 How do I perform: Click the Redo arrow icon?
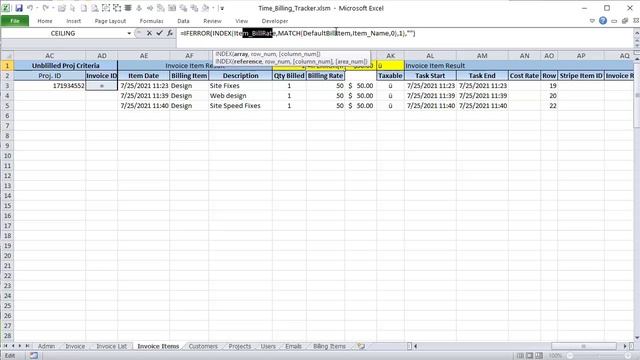46,8
